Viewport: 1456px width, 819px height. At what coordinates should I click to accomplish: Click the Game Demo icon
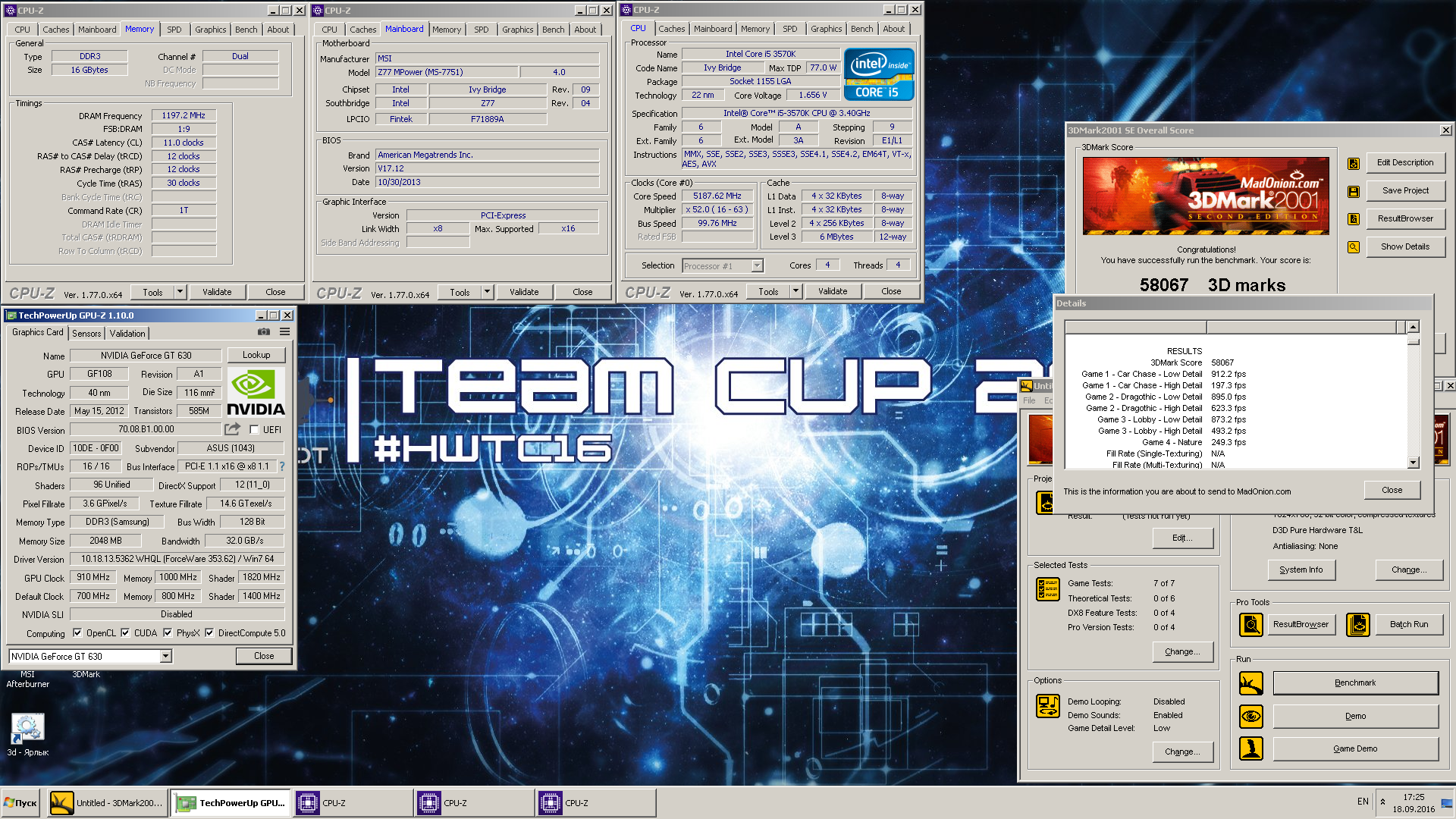tap(1251, 748)
